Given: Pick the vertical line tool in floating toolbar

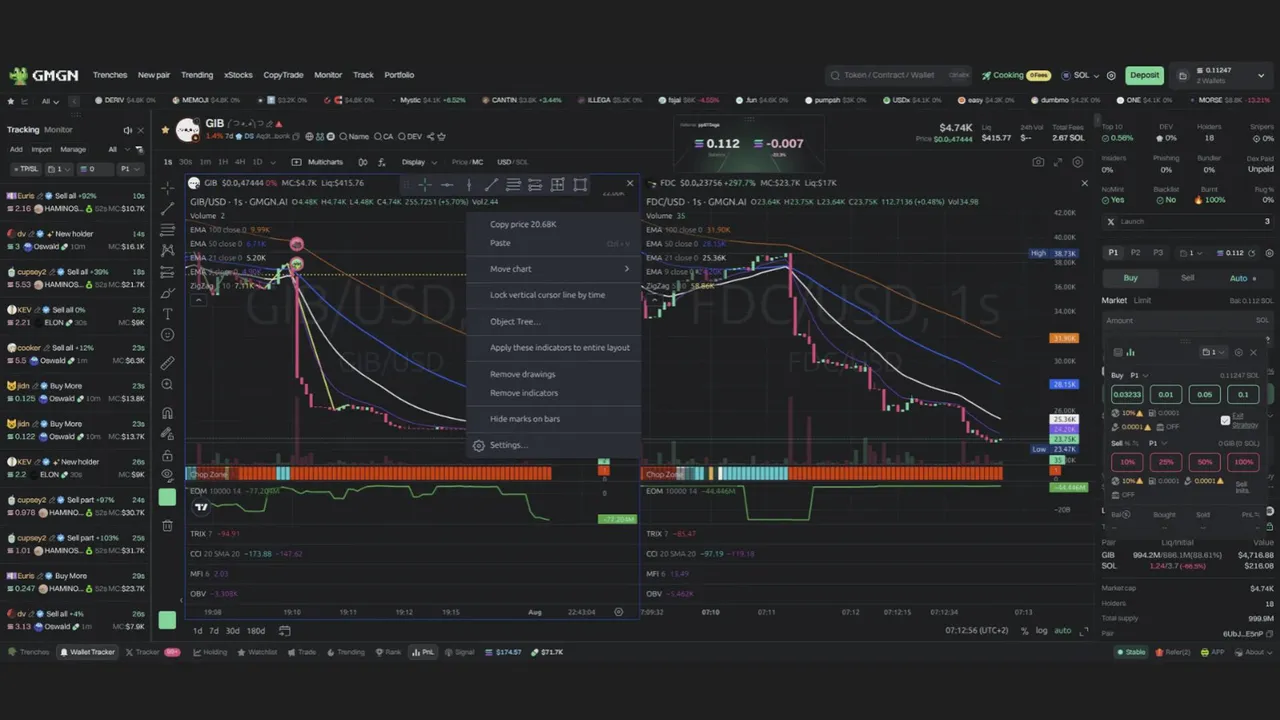Looking at the screenshot, I should [x=469, y=184].
